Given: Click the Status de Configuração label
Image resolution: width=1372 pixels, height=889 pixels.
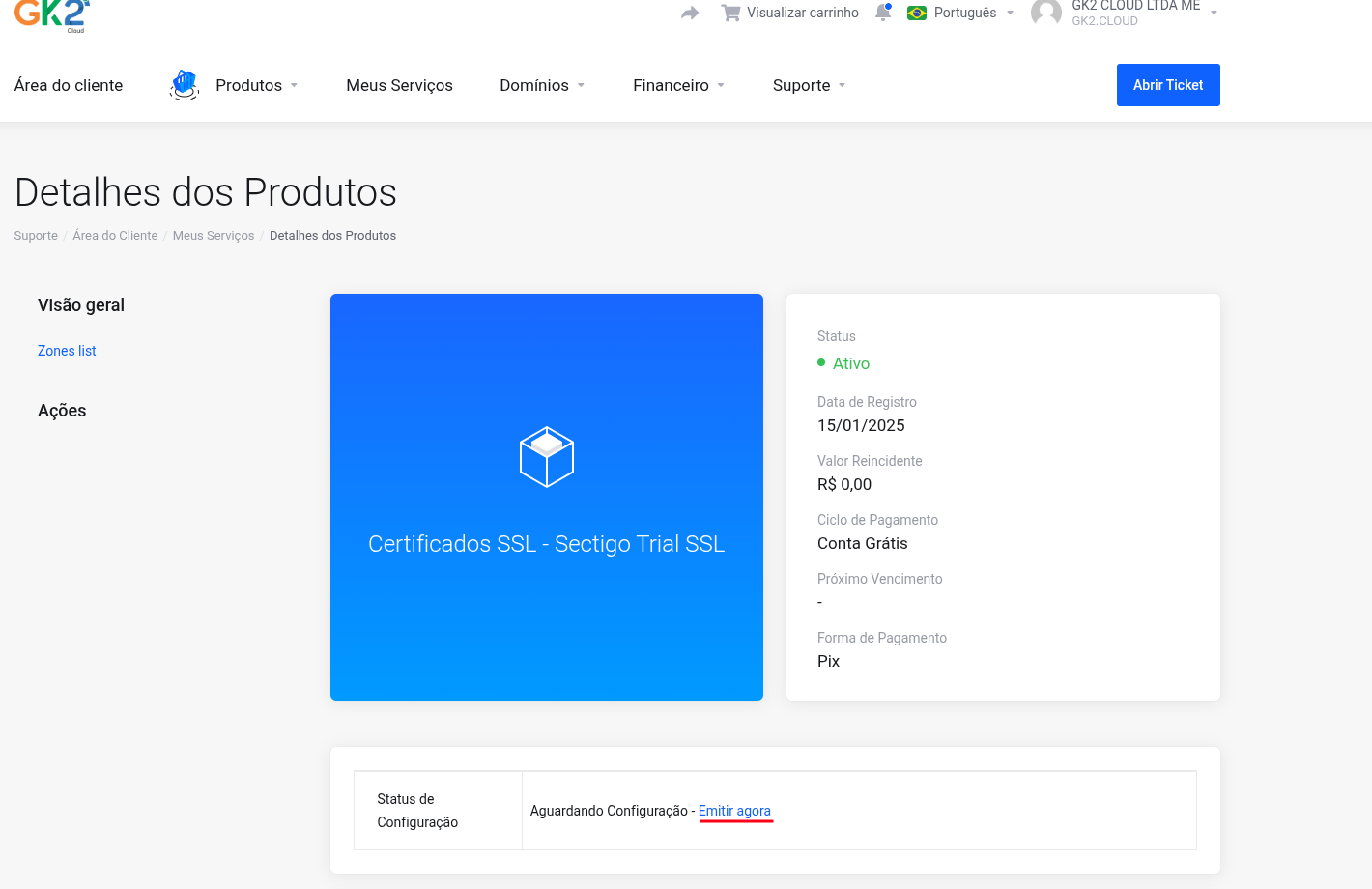Looking at the screenshot, I should coord(417,811).
